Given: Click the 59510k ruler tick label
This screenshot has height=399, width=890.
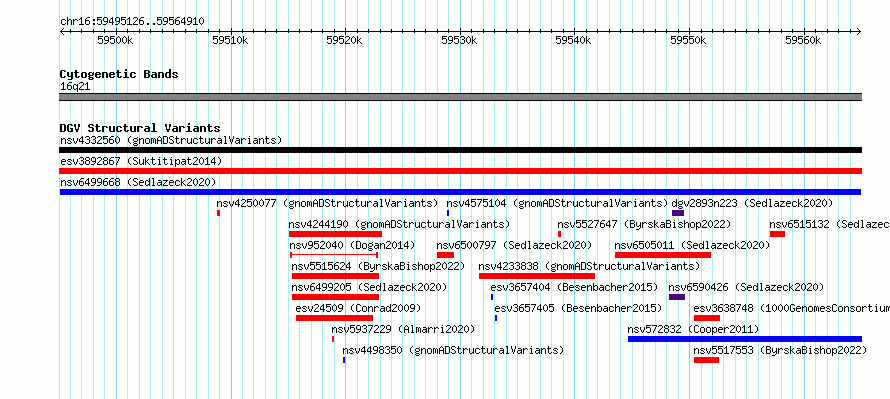Looking at the screenshot, I should pyautogui.click(x=230, y=40).
